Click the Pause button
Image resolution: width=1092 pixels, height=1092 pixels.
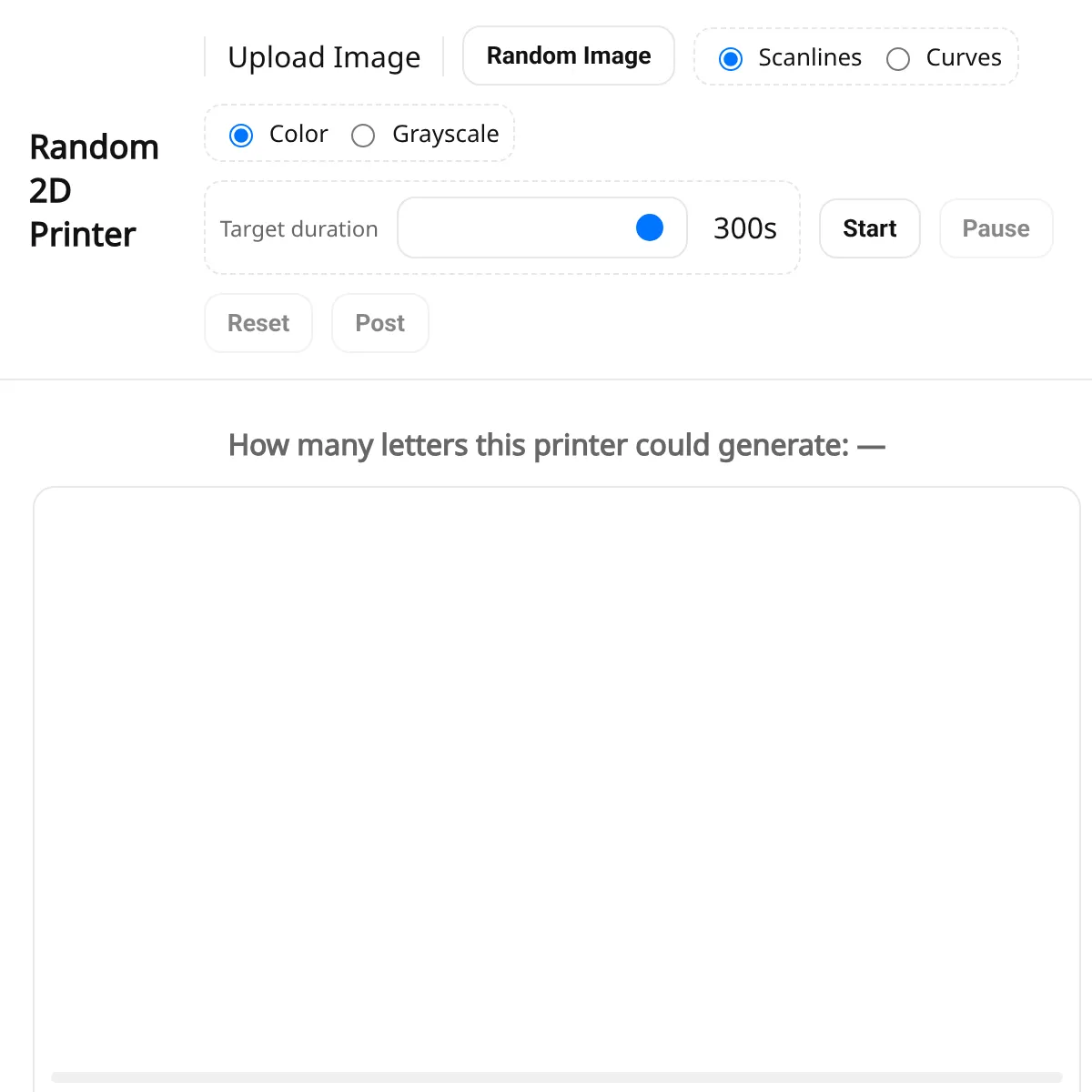pyautogui.click(x=996, y=228)
